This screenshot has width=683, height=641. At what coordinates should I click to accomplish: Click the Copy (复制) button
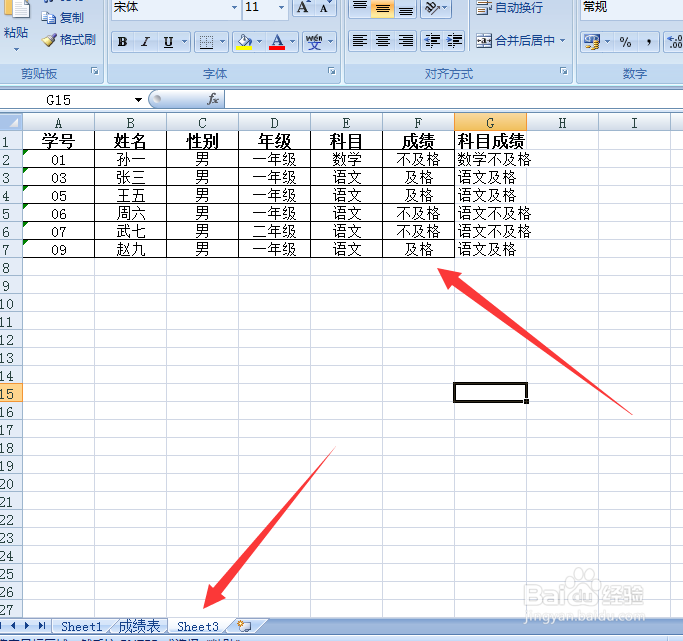(x=63, y=17)
